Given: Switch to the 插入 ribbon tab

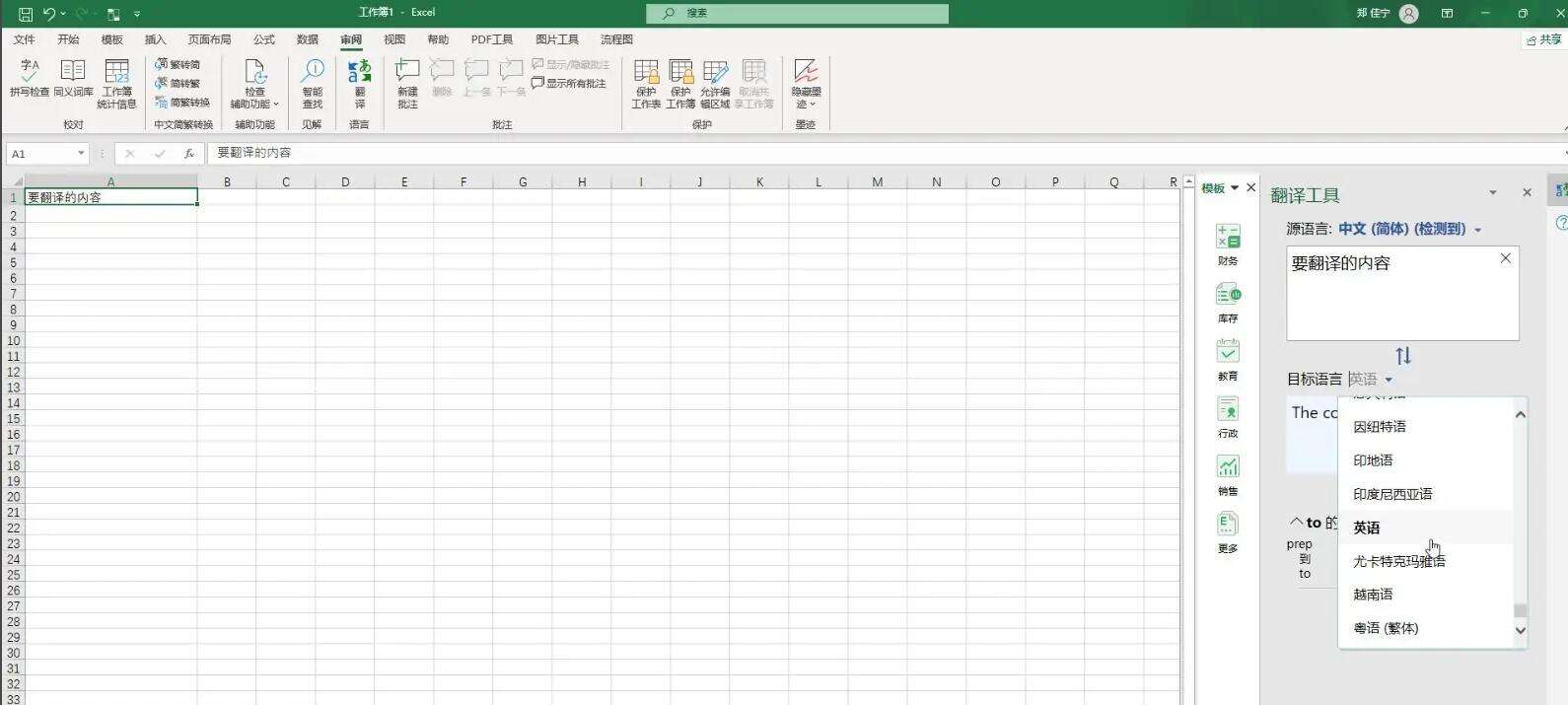Looking at the screenshot, I should 156,39.
